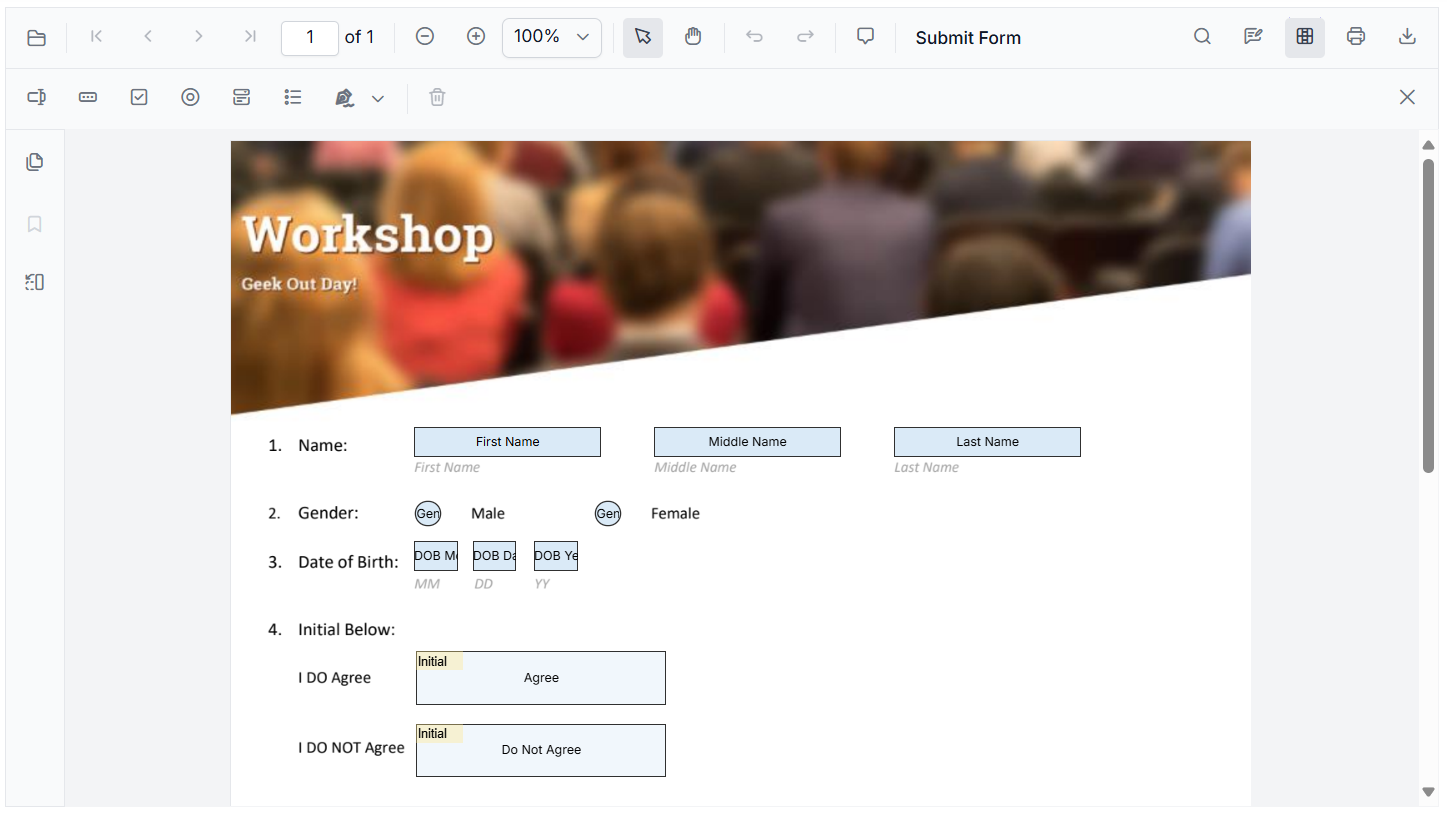Add a Checkbox form field
The width and height of the screenshot is (1447, 813).
(x=139, y=97)
